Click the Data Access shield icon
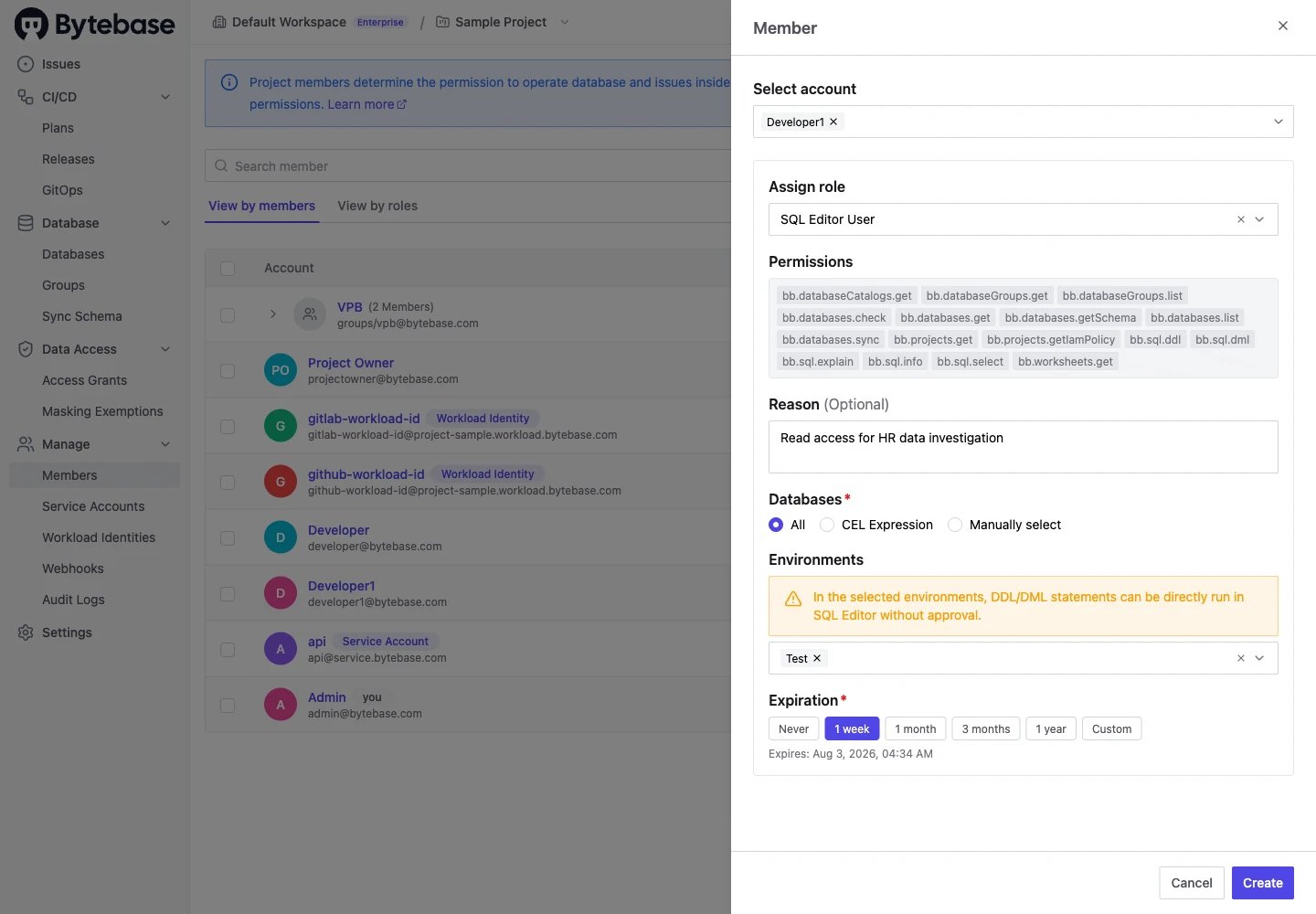 (x=26, y=349)
